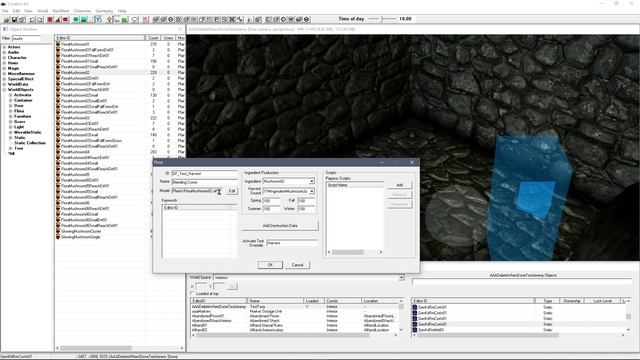Click the landscape editing toolbar icon

[84, 19]
